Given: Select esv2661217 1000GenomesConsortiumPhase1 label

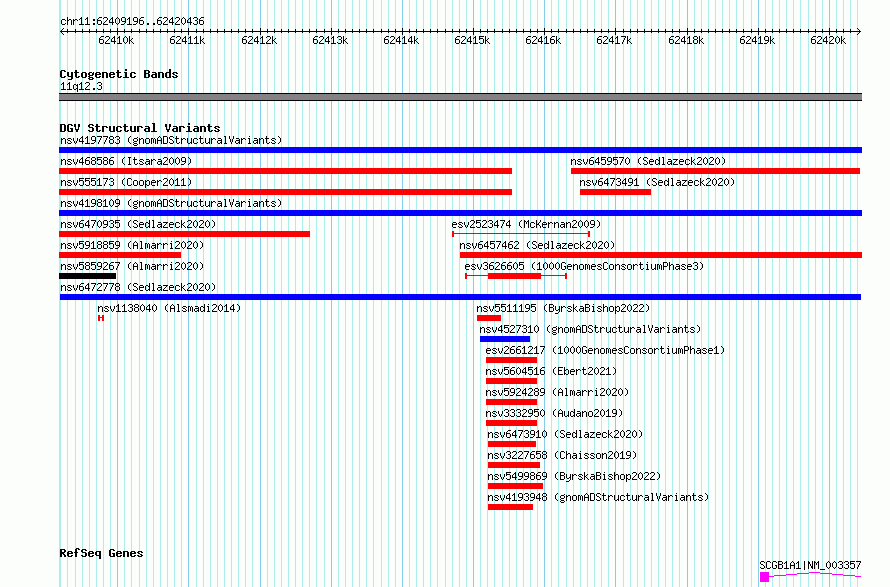Looking at the screenshot, I should [x=605, y=350].
